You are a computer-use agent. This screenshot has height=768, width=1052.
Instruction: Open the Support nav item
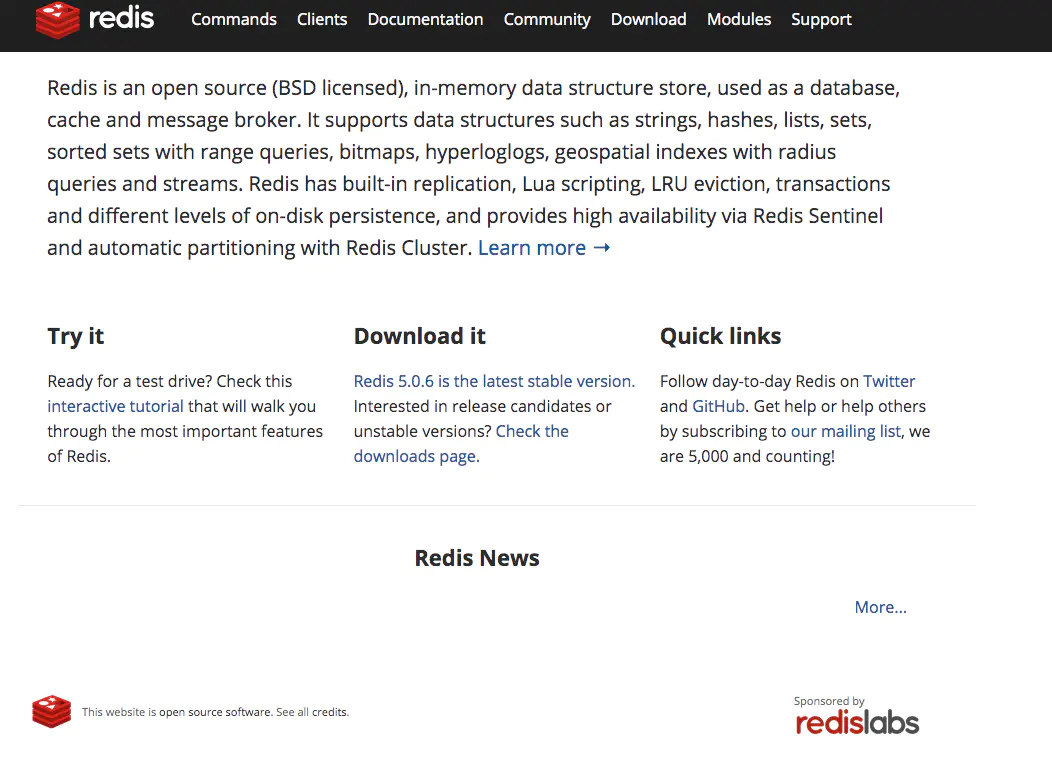click(x=821, y=19)
